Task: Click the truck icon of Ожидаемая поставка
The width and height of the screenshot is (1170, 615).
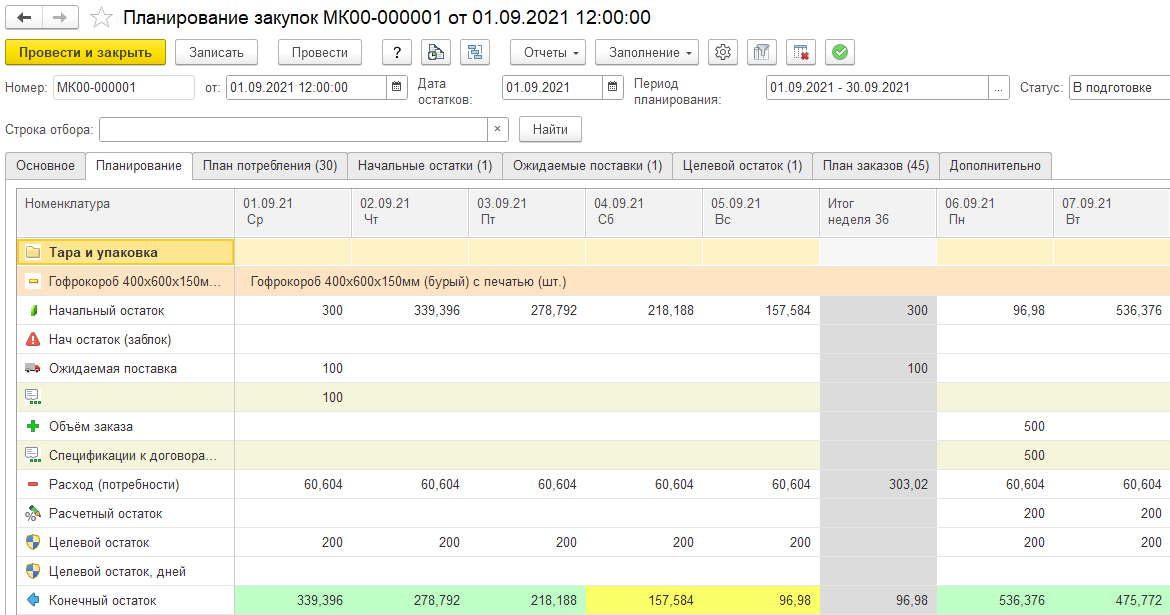Action: [33, 368]
